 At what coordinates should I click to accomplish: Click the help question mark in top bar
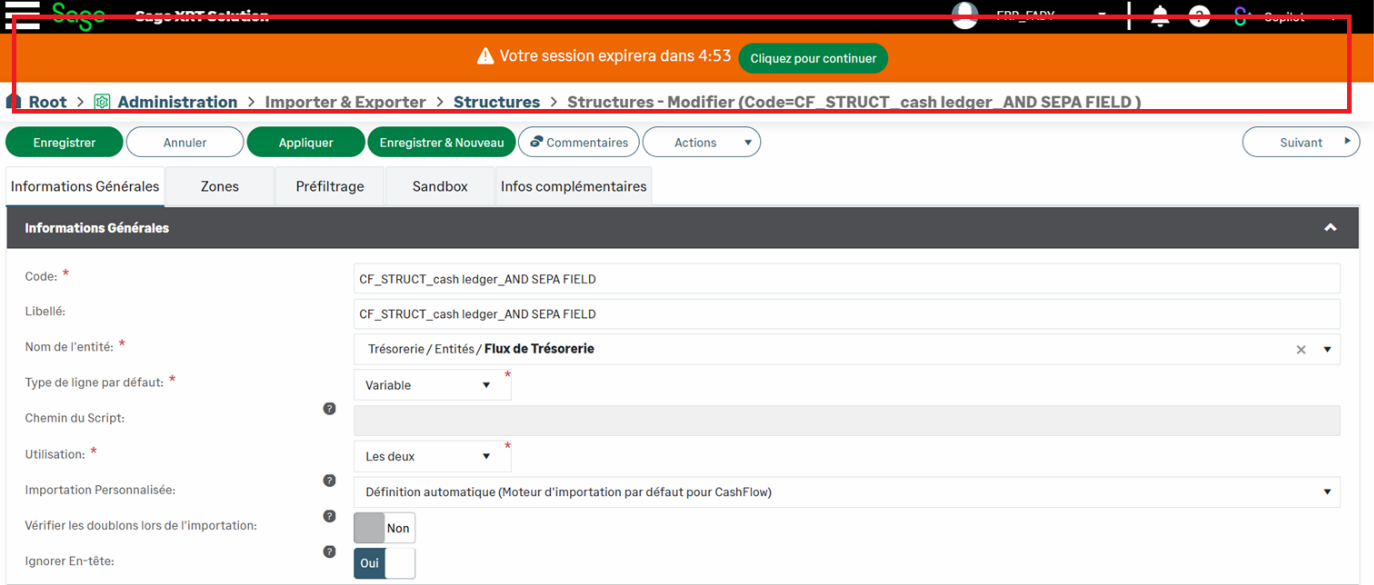(1199, 16)
